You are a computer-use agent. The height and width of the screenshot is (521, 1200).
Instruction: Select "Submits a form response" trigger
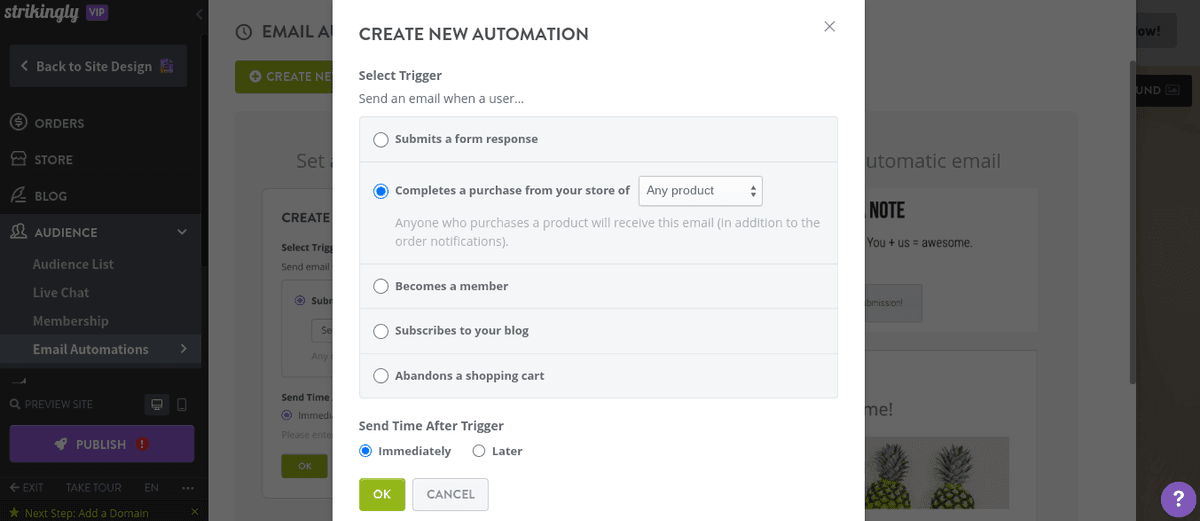coord(381,140)
